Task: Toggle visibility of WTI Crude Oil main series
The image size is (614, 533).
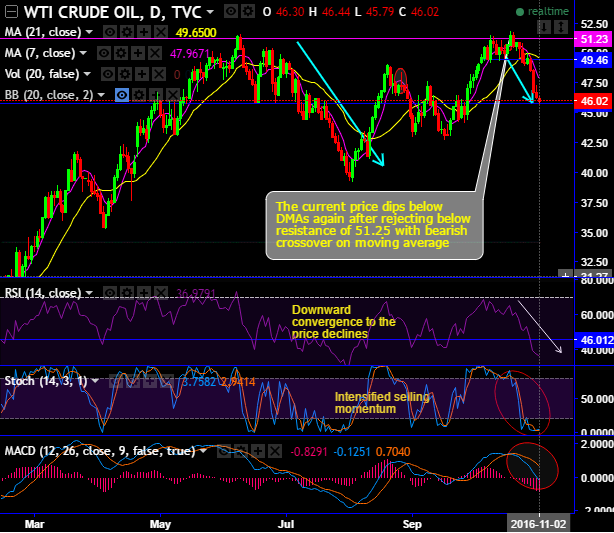Action: click(231, 12)
